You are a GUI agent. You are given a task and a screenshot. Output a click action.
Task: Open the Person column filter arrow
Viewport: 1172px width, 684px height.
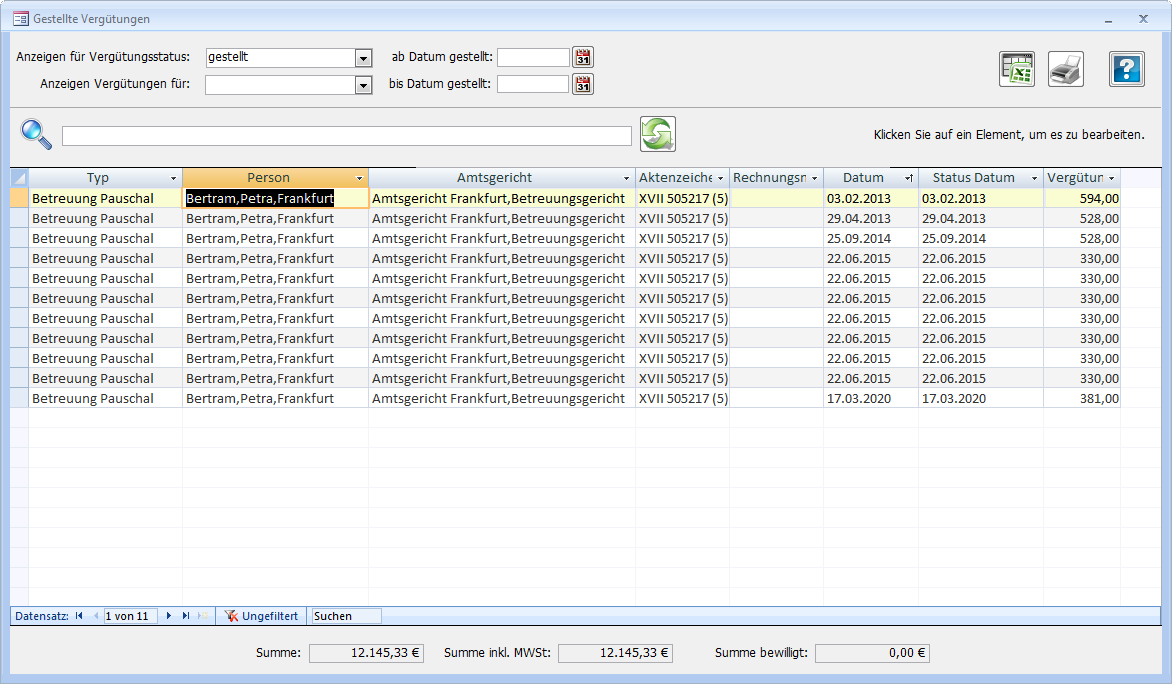coord(360,178)
